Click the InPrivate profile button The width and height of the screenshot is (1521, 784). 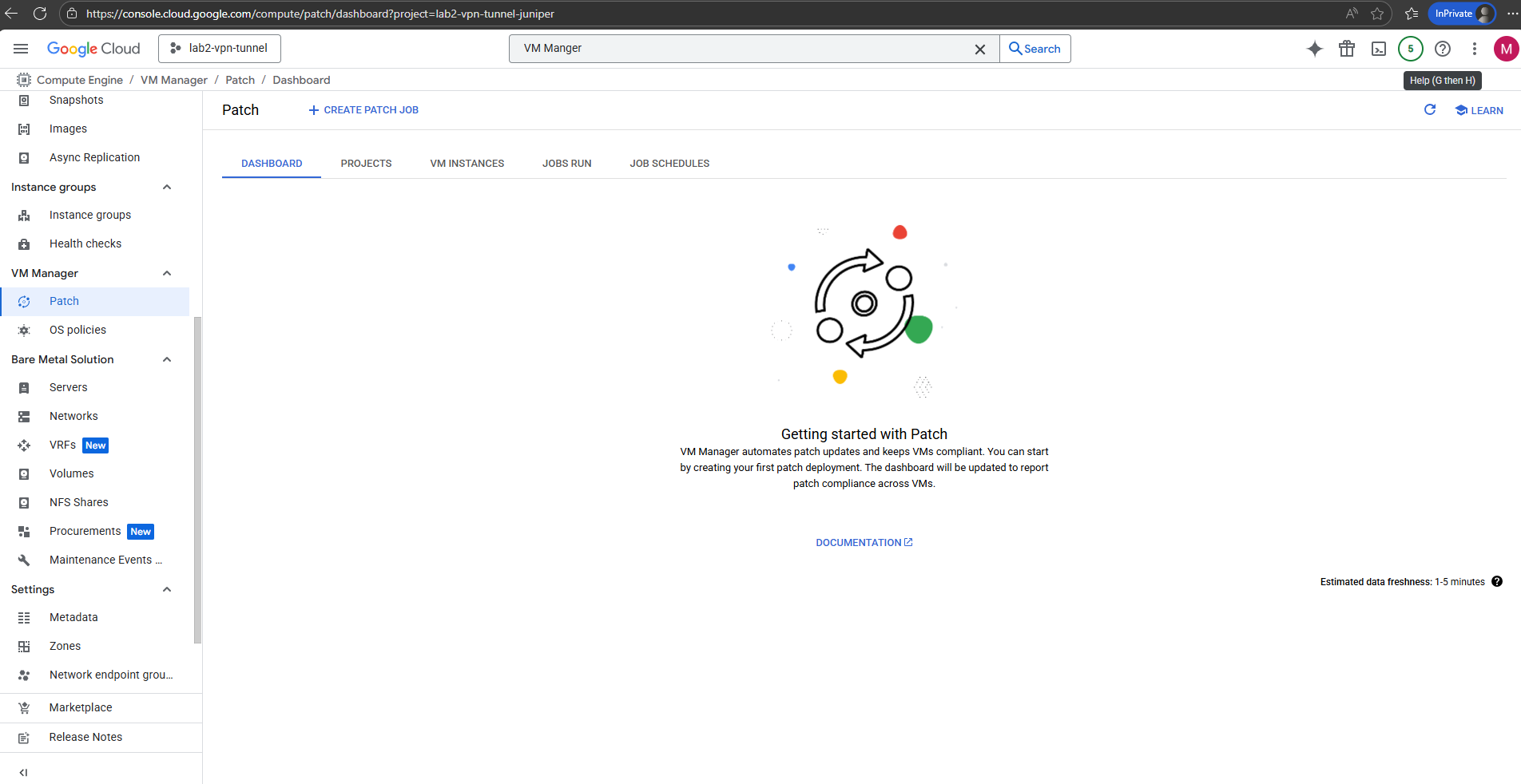[1462, 14]
